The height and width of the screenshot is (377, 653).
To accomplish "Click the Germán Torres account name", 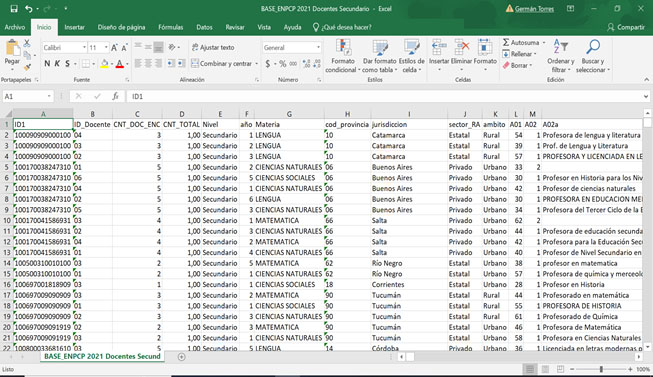I will [x=534, y=9].
